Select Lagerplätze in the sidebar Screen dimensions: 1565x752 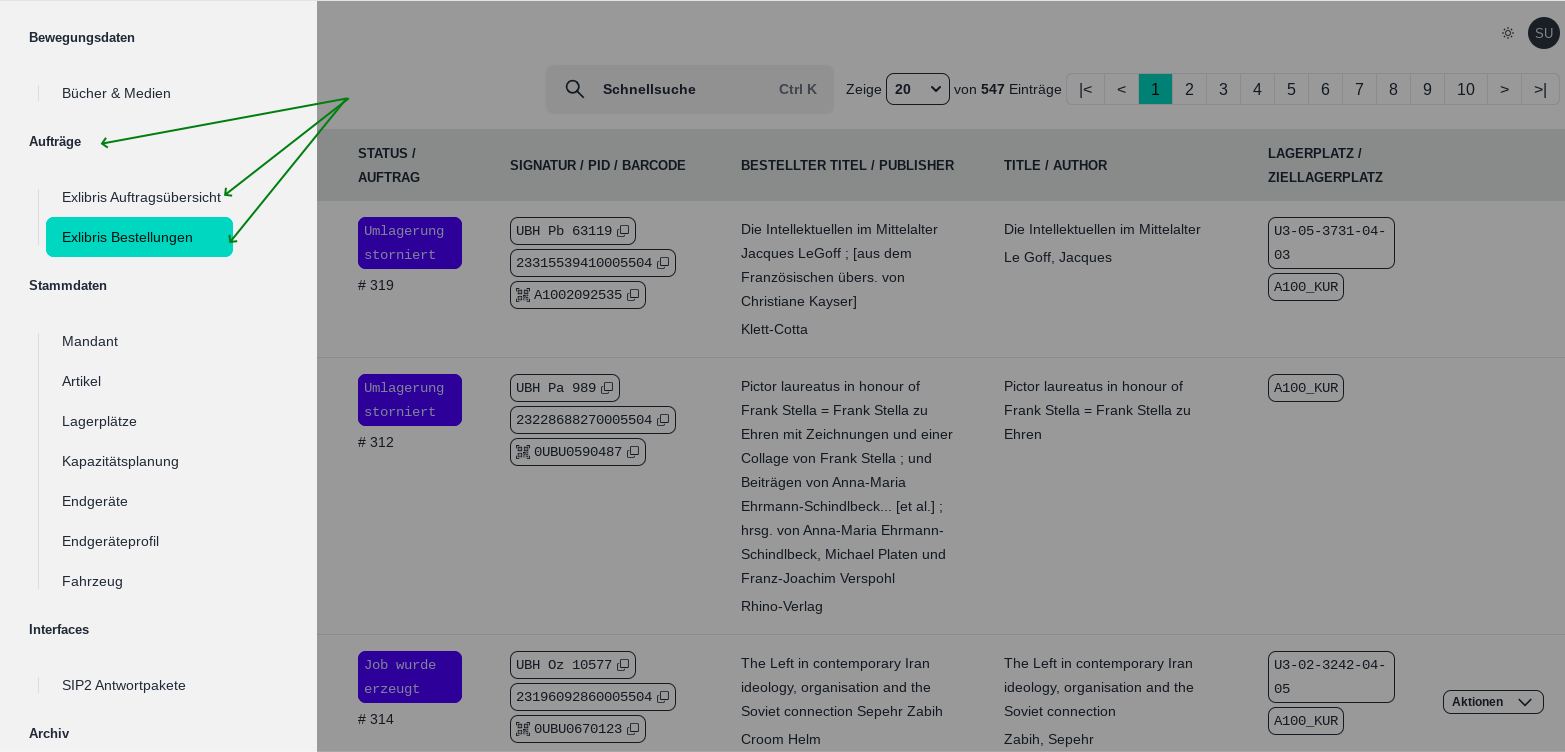tap(99, 421)
